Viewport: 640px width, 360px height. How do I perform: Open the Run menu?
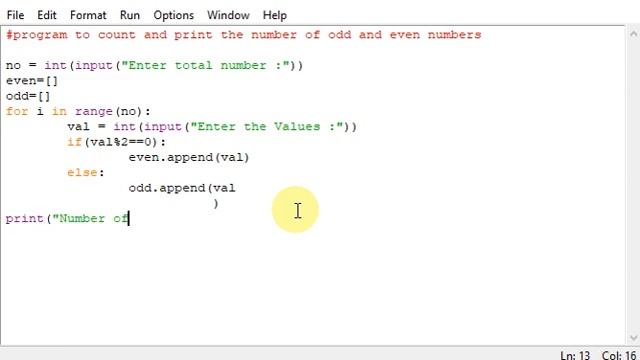130,15
